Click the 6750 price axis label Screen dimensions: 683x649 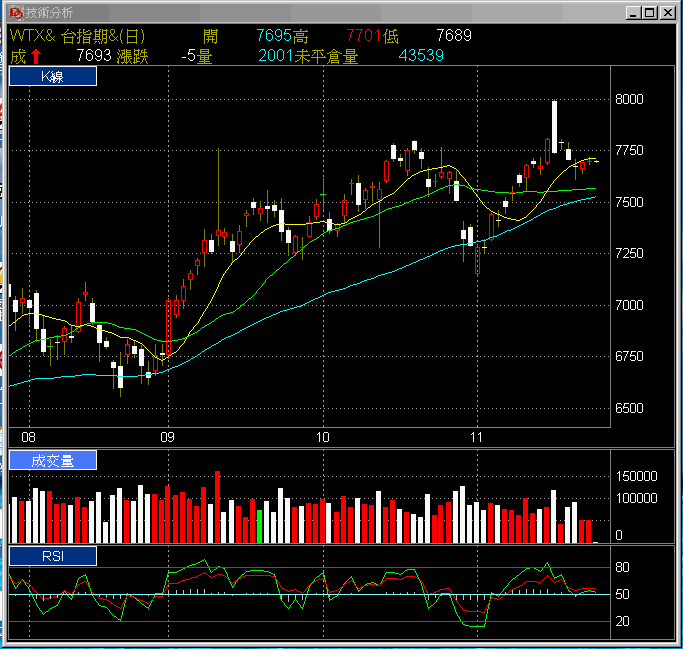[629, 357]
